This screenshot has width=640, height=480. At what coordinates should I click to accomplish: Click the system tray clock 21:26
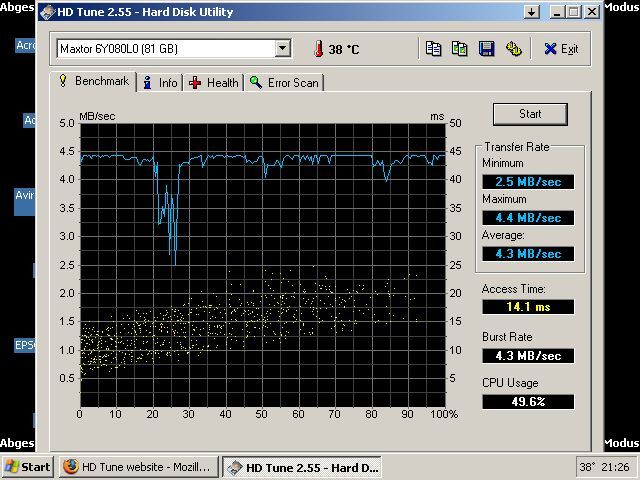(x=616, y=467)
